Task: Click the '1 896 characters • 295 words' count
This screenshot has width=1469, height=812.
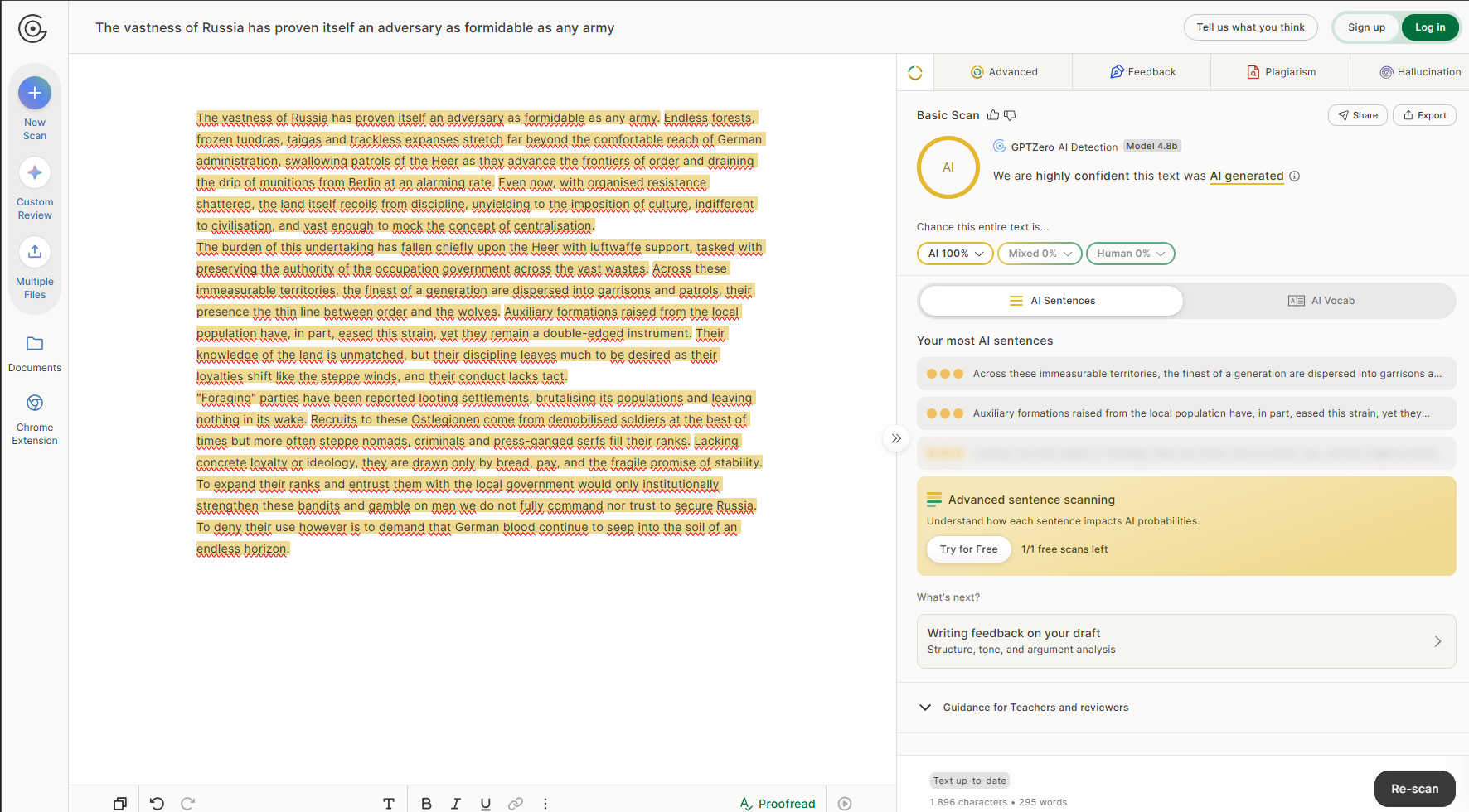Action: [x=998, y=802]
